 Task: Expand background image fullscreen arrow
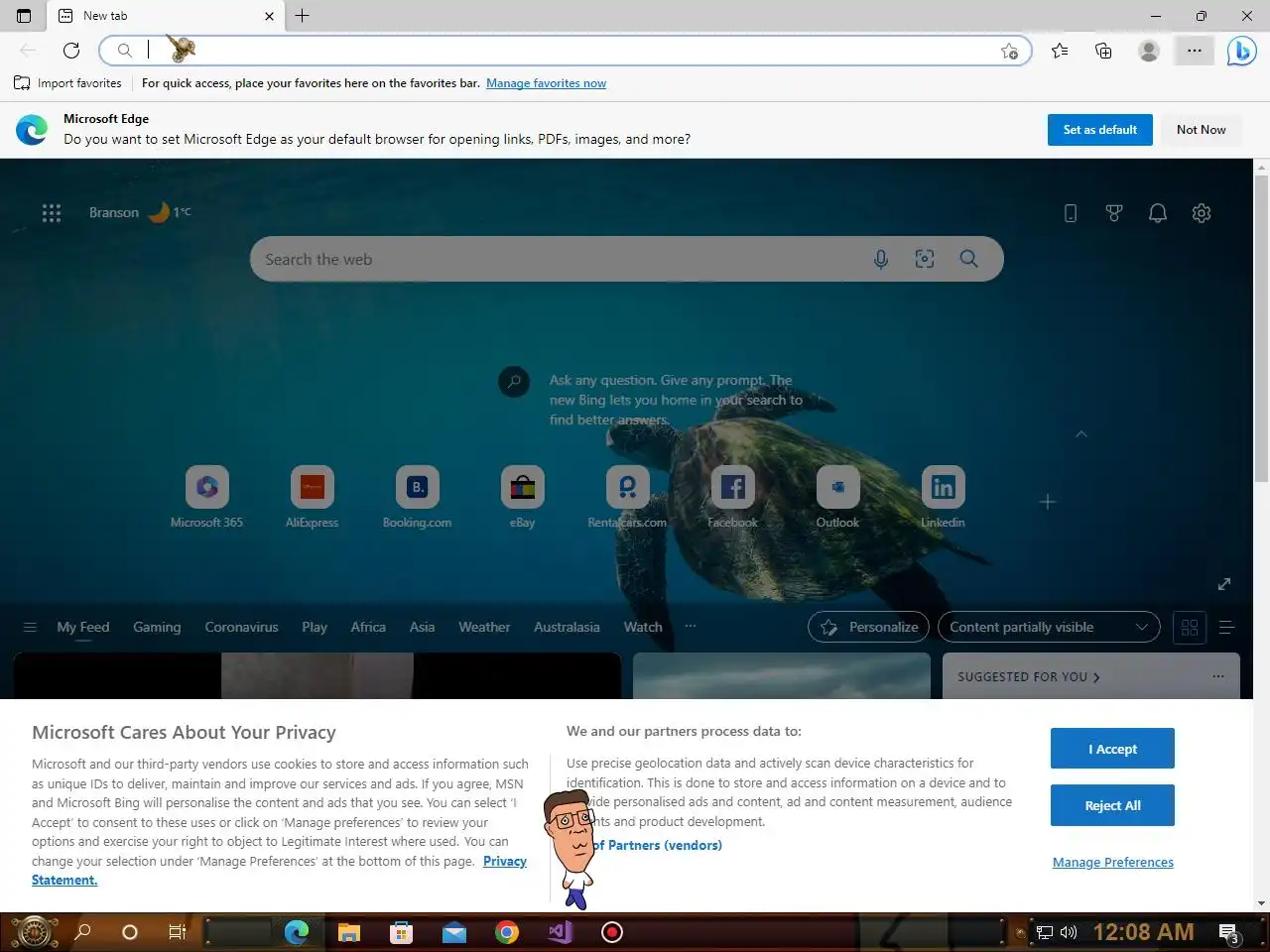point(1224,583)
